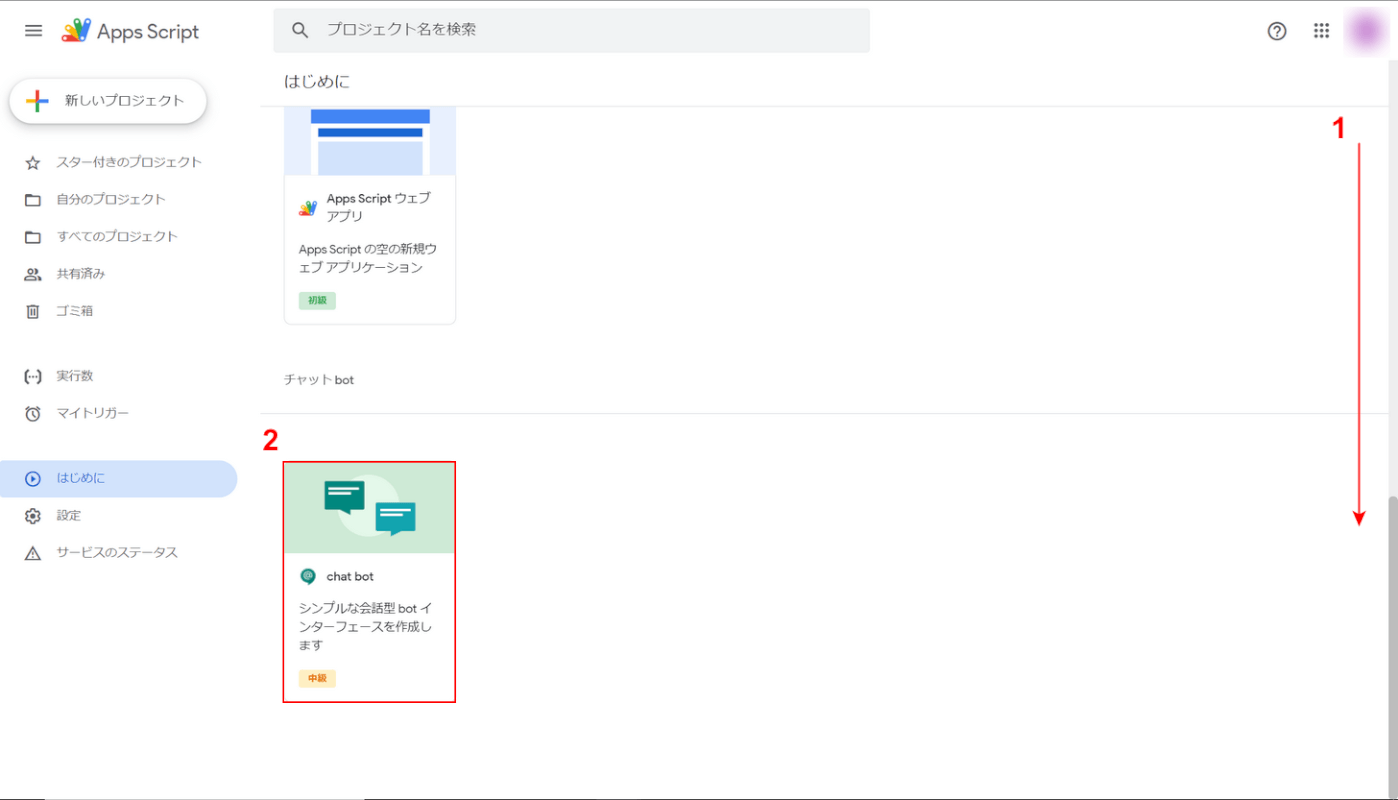The height and width of the screenshot is (800, 1398).
Task: Click the search magnifier icon
Action: pos(300,30)
